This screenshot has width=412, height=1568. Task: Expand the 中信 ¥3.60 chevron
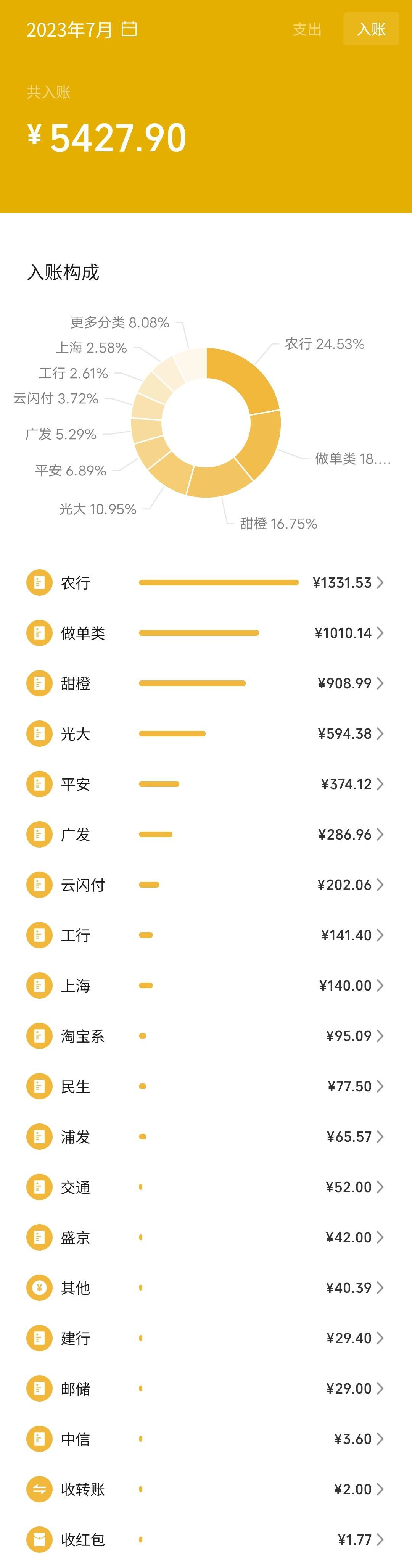[380, 1438]
